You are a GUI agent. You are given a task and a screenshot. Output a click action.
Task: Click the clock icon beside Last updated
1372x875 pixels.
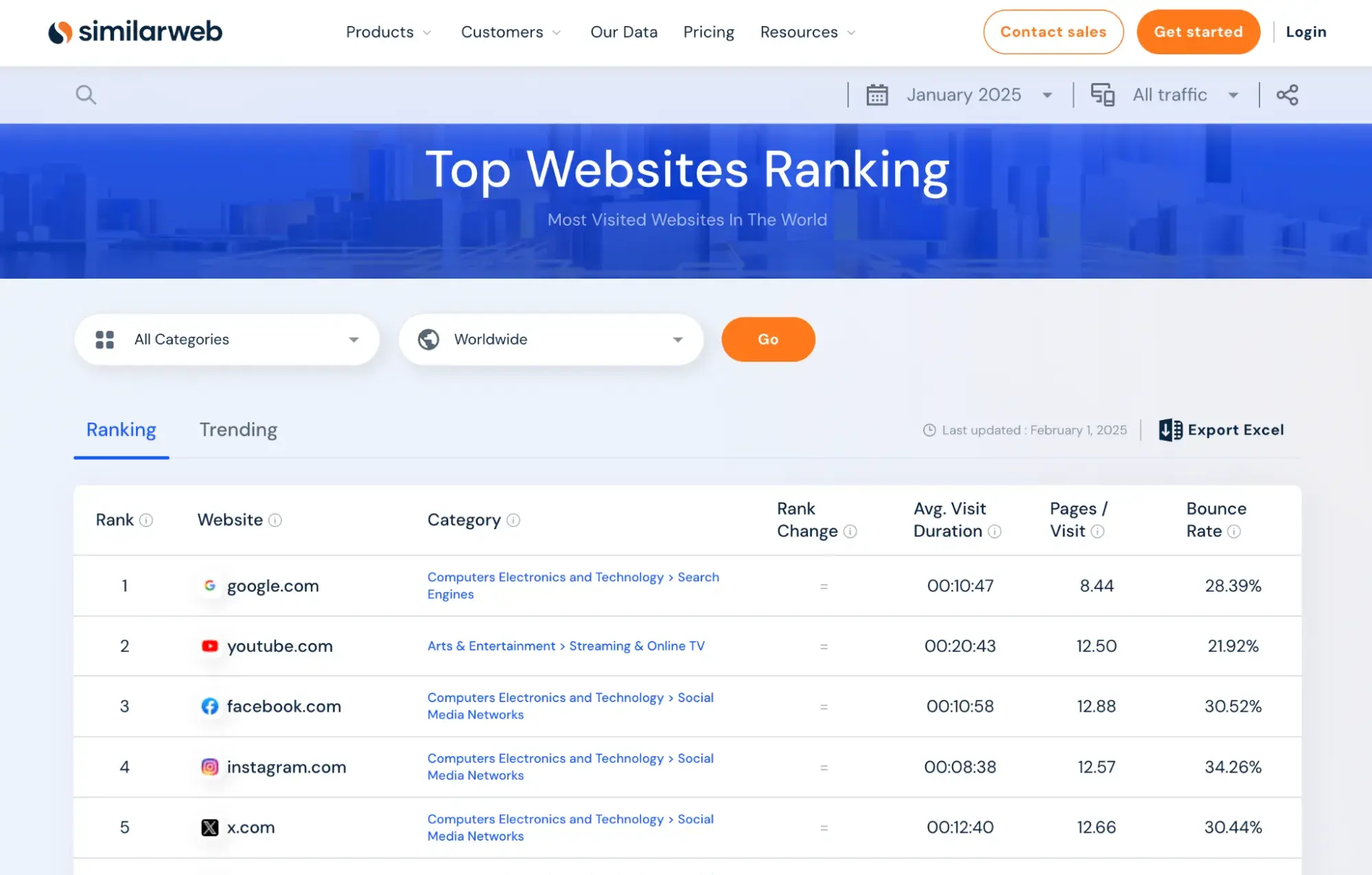(929, 430)
